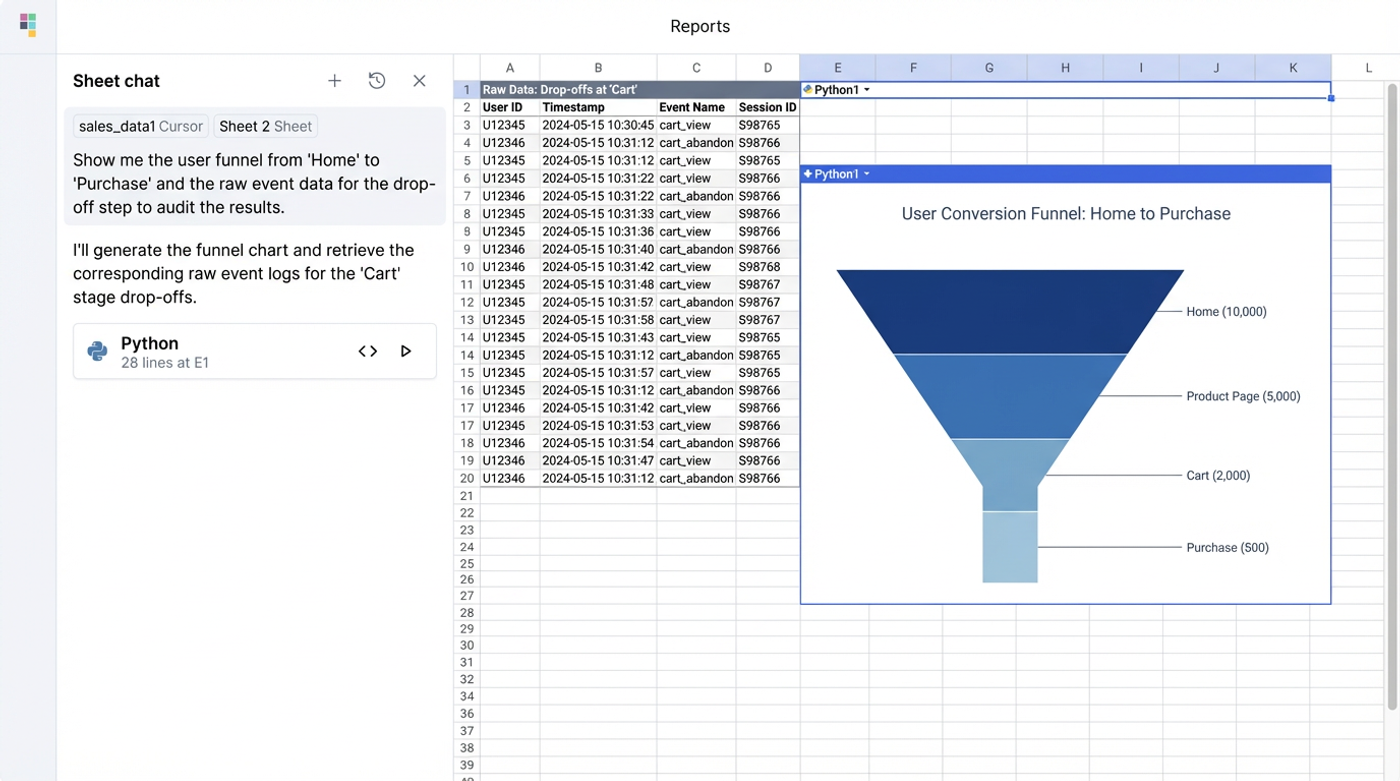This screenshot has width=1400, height=781.
Task: Click the 'Sheet chat' heading
Action: tap(116, 81)
